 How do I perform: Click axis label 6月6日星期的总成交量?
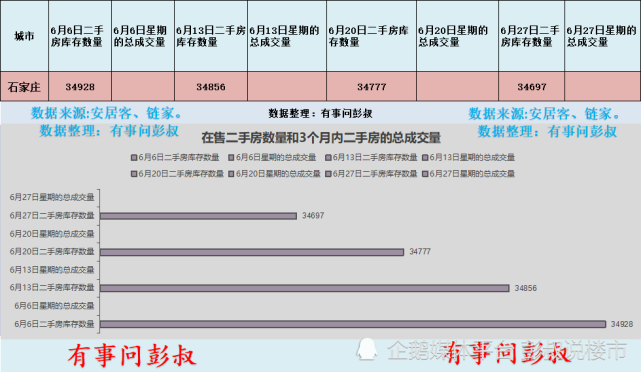tap(54, 306)
